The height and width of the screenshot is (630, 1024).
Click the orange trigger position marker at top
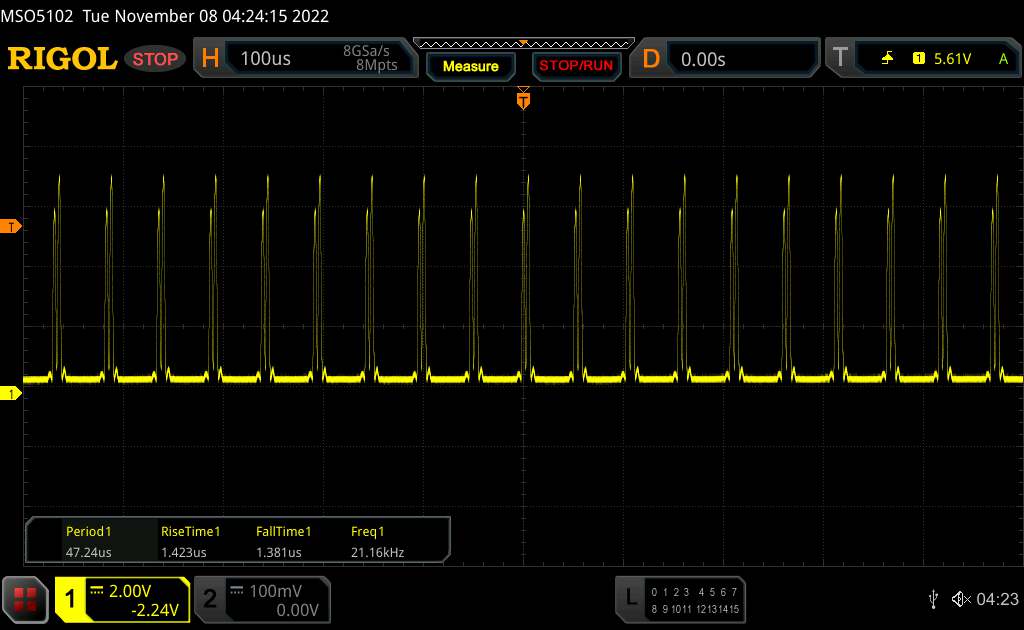coord(523,99)
